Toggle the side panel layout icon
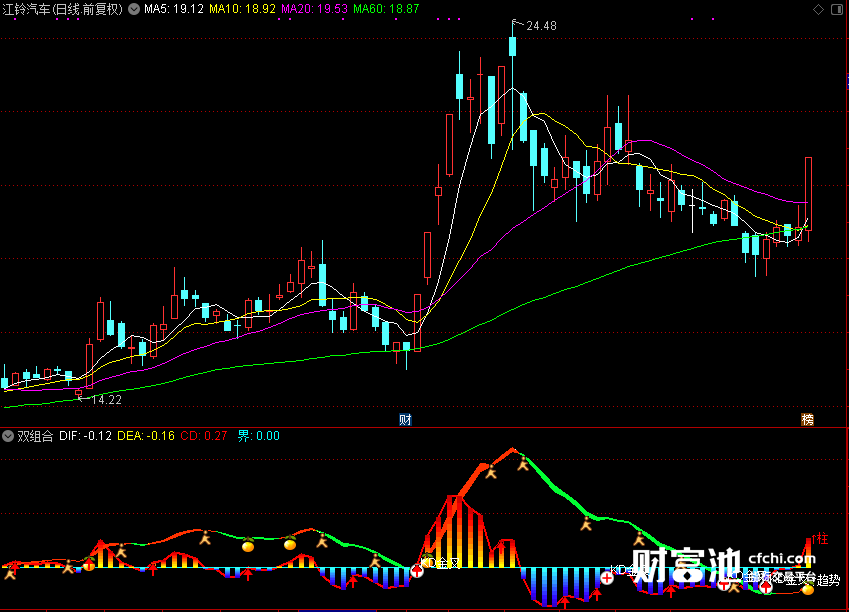This screenshot has width=849, height=612. pos(837,9)
